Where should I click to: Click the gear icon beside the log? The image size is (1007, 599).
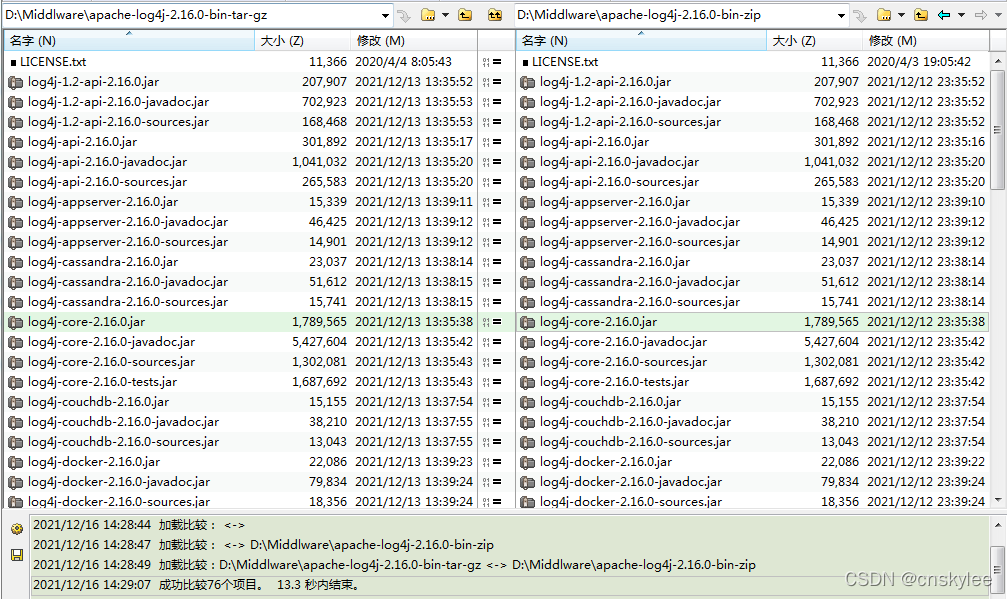pyautogui.click(x=17, y=529)
